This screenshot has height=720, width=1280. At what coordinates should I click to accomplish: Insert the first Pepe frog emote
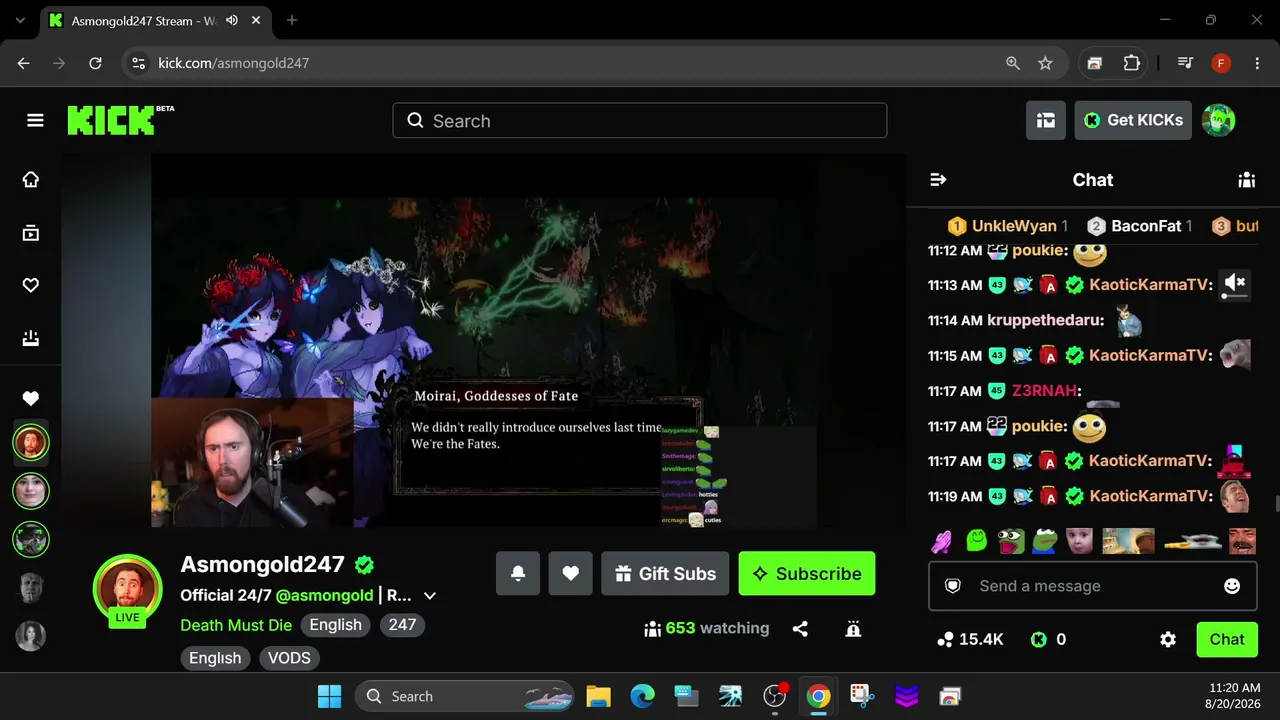tap(1011, 541)
